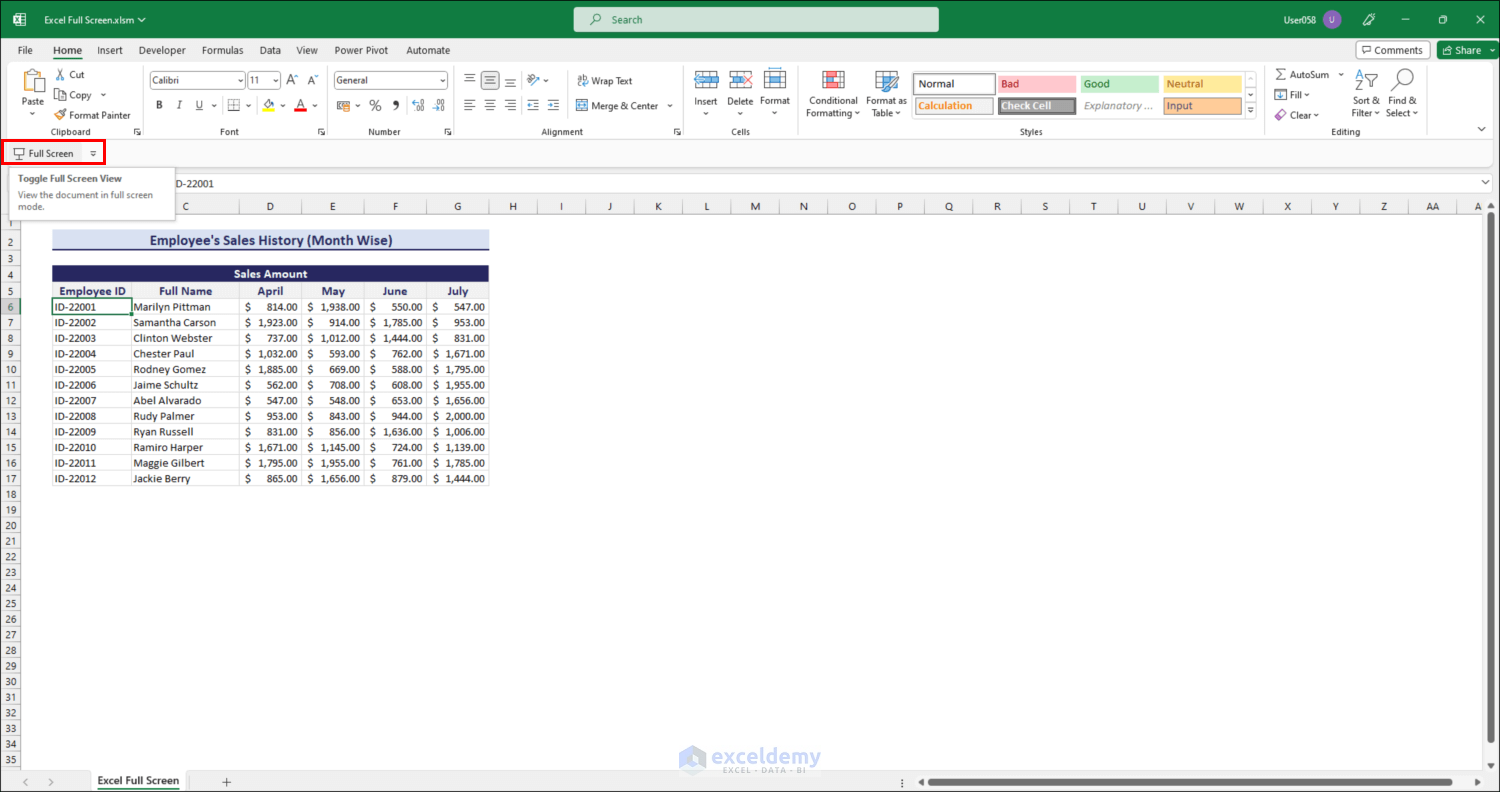The height and width of the screenshot is (792, 1500).
Task: Open the font size dropdown
Action: (275, 81)
